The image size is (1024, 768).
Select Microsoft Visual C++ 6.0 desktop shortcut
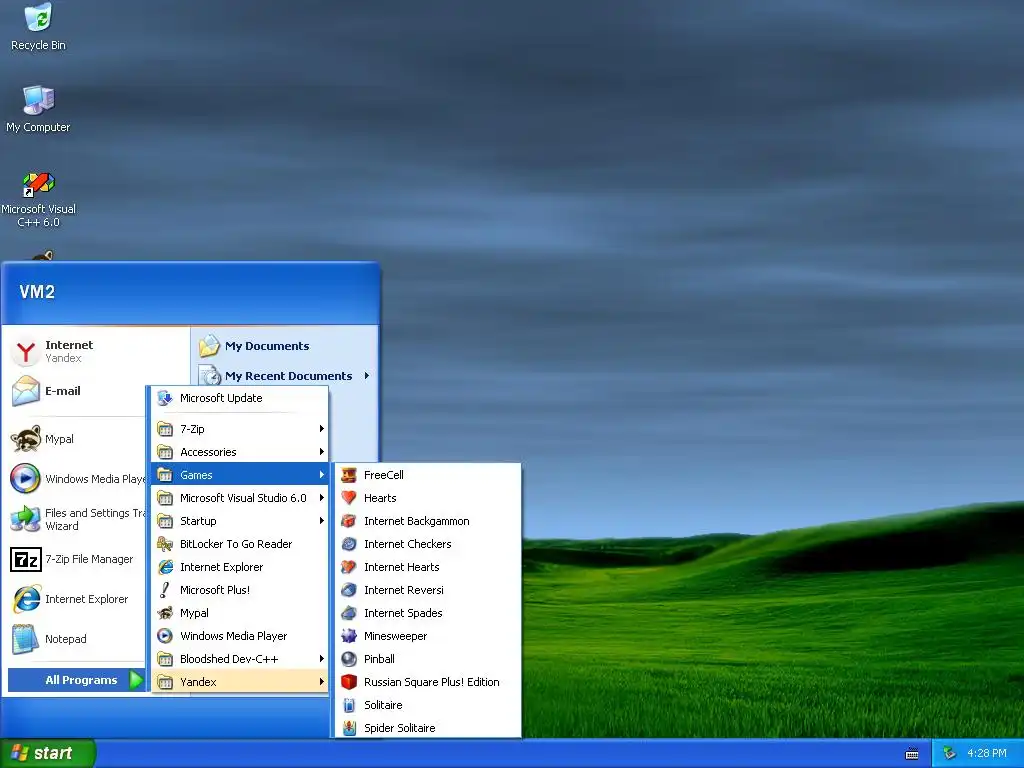[38, 184]
